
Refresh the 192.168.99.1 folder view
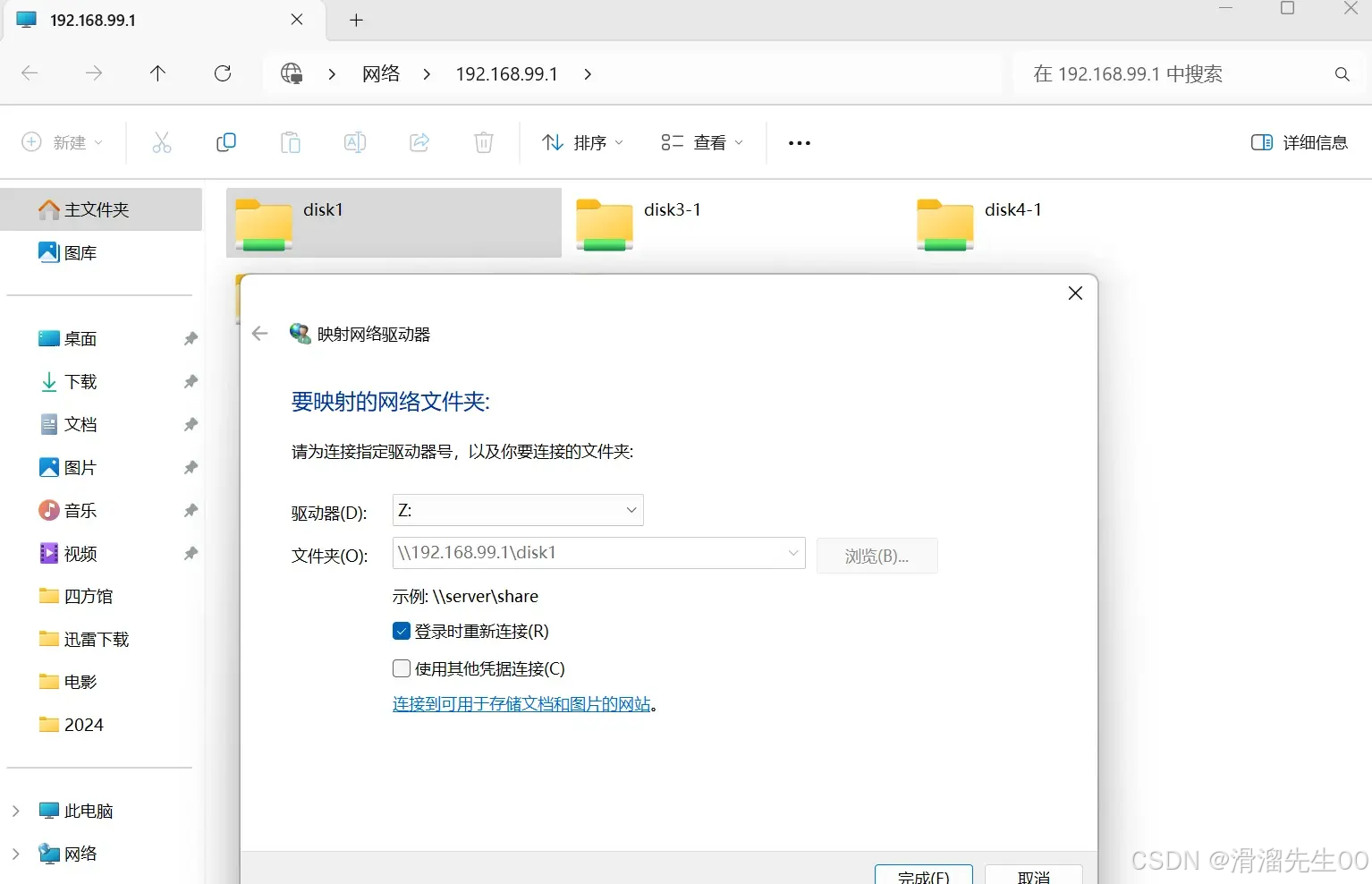[x=223, y=73]
